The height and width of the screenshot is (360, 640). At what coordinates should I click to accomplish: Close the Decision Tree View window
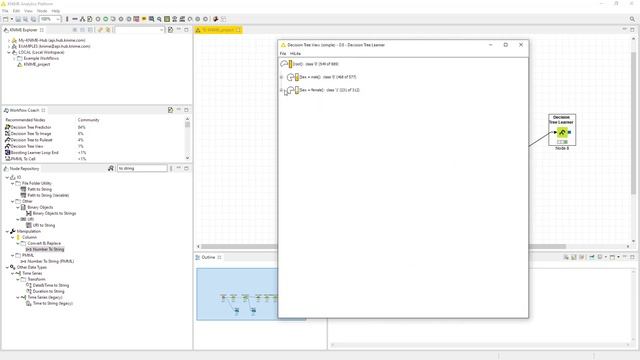521,45
